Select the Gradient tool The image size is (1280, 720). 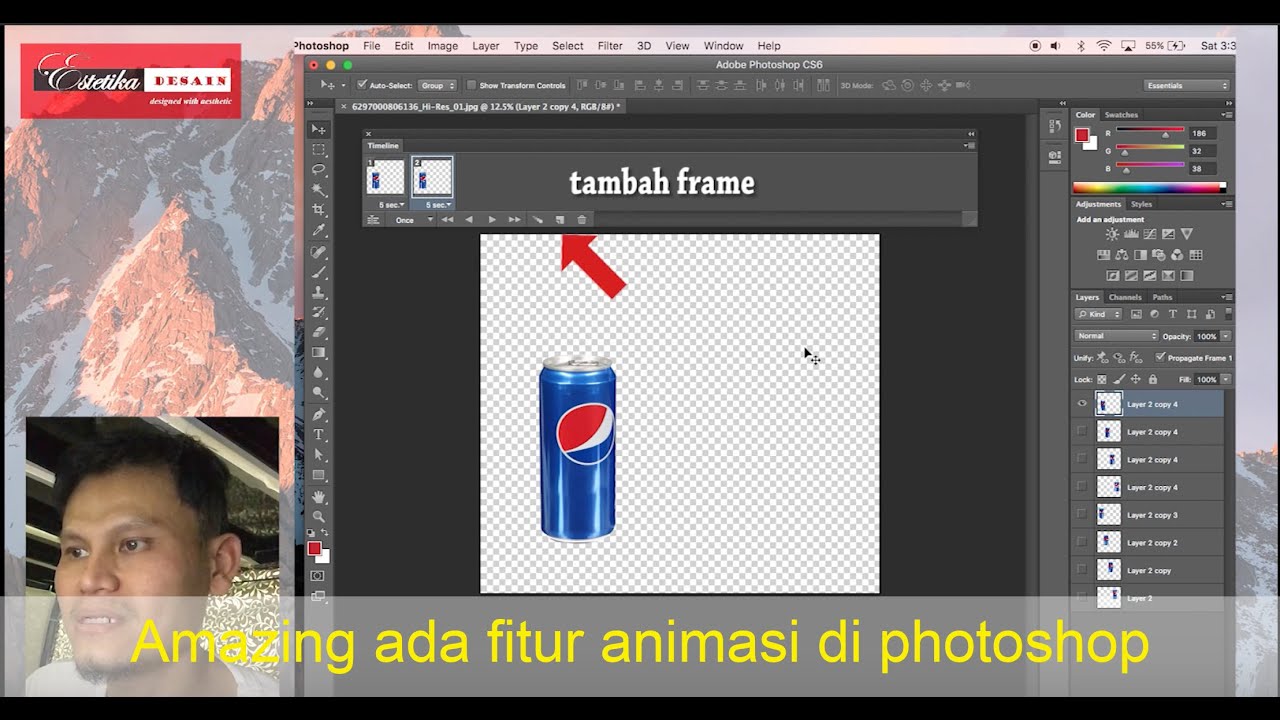pyautogui.click(x=319, y=353)
